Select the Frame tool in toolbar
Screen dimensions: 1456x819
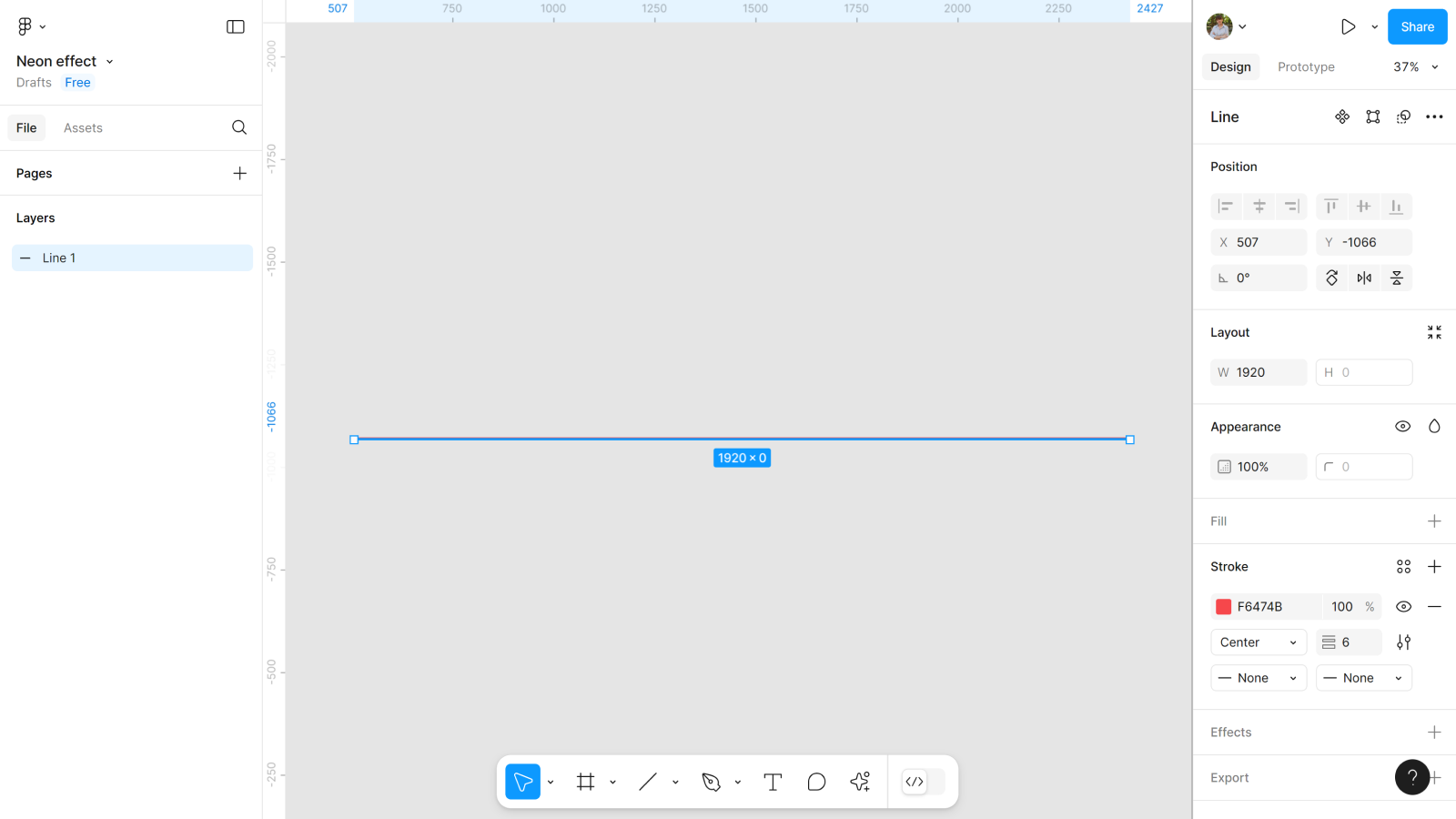(x=585, y=782)
